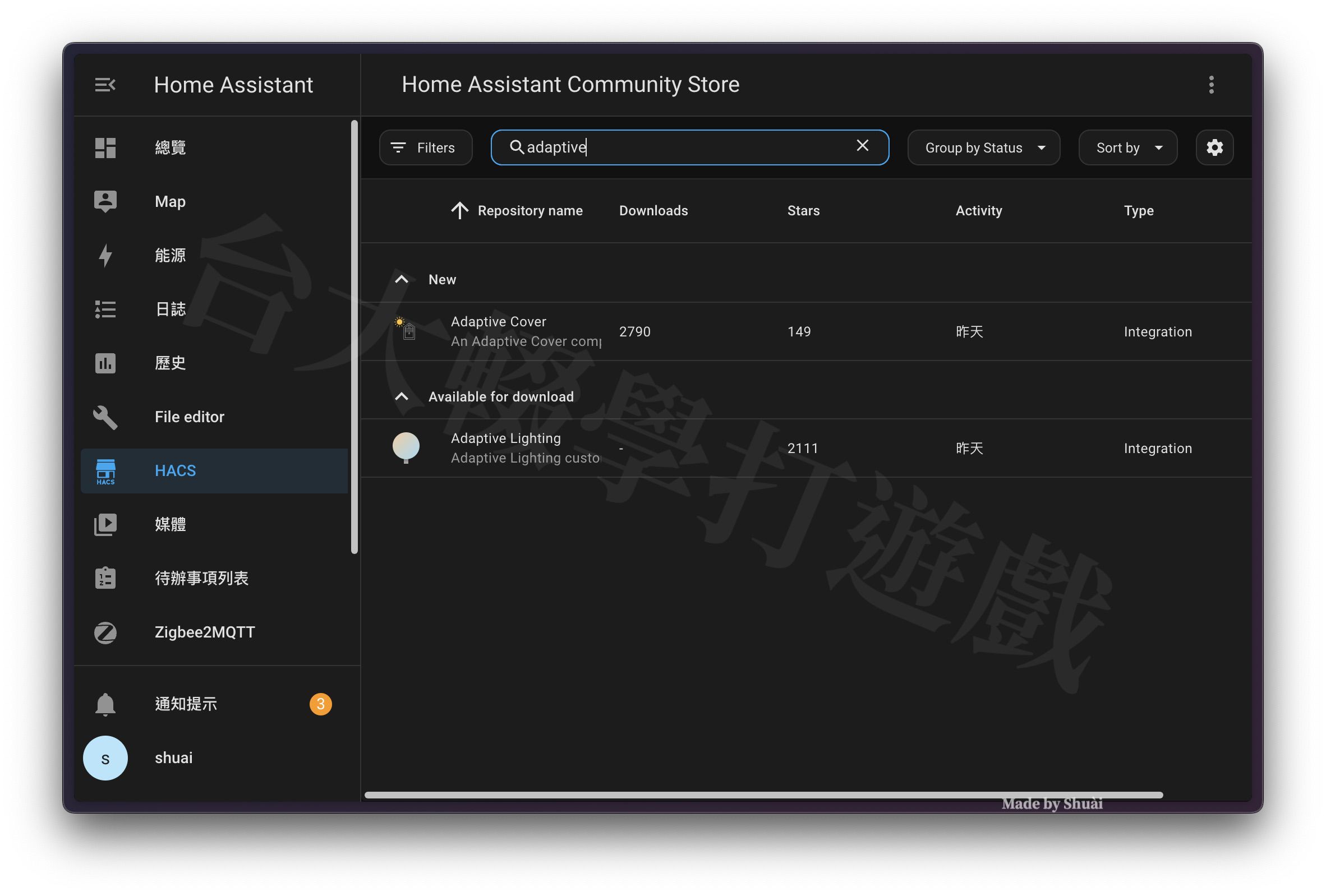Open Sort by dropdown menu
Viewport: 1326px width, 896px height.
1127,147
